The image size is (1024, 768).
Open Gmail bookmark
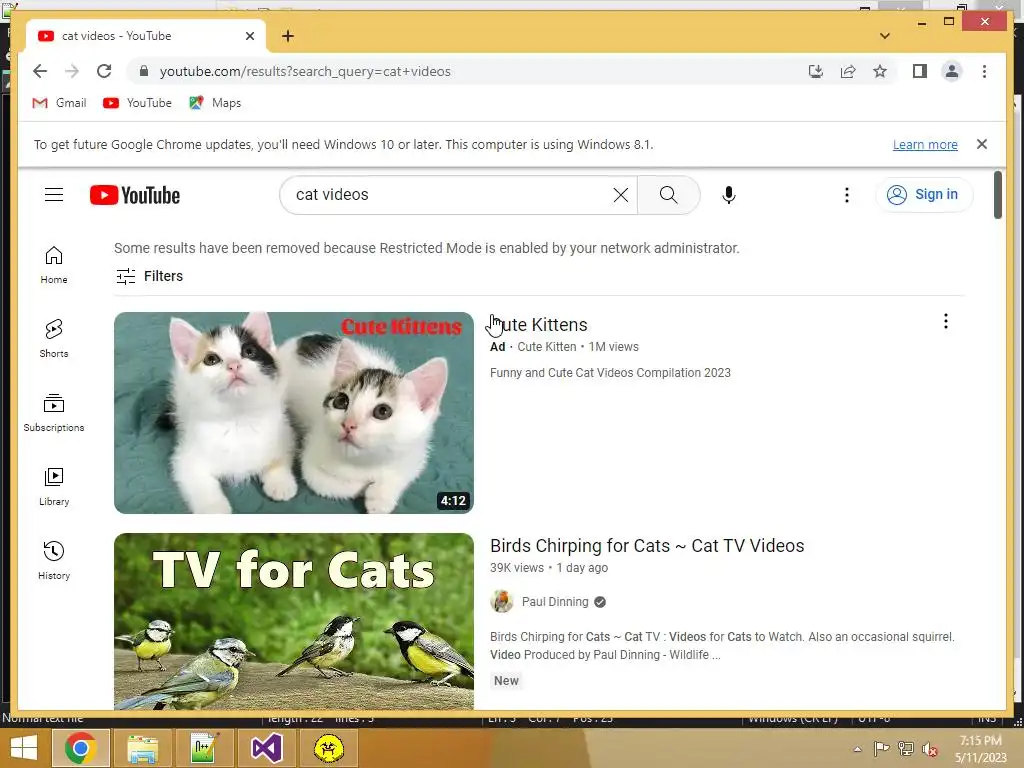59,103
